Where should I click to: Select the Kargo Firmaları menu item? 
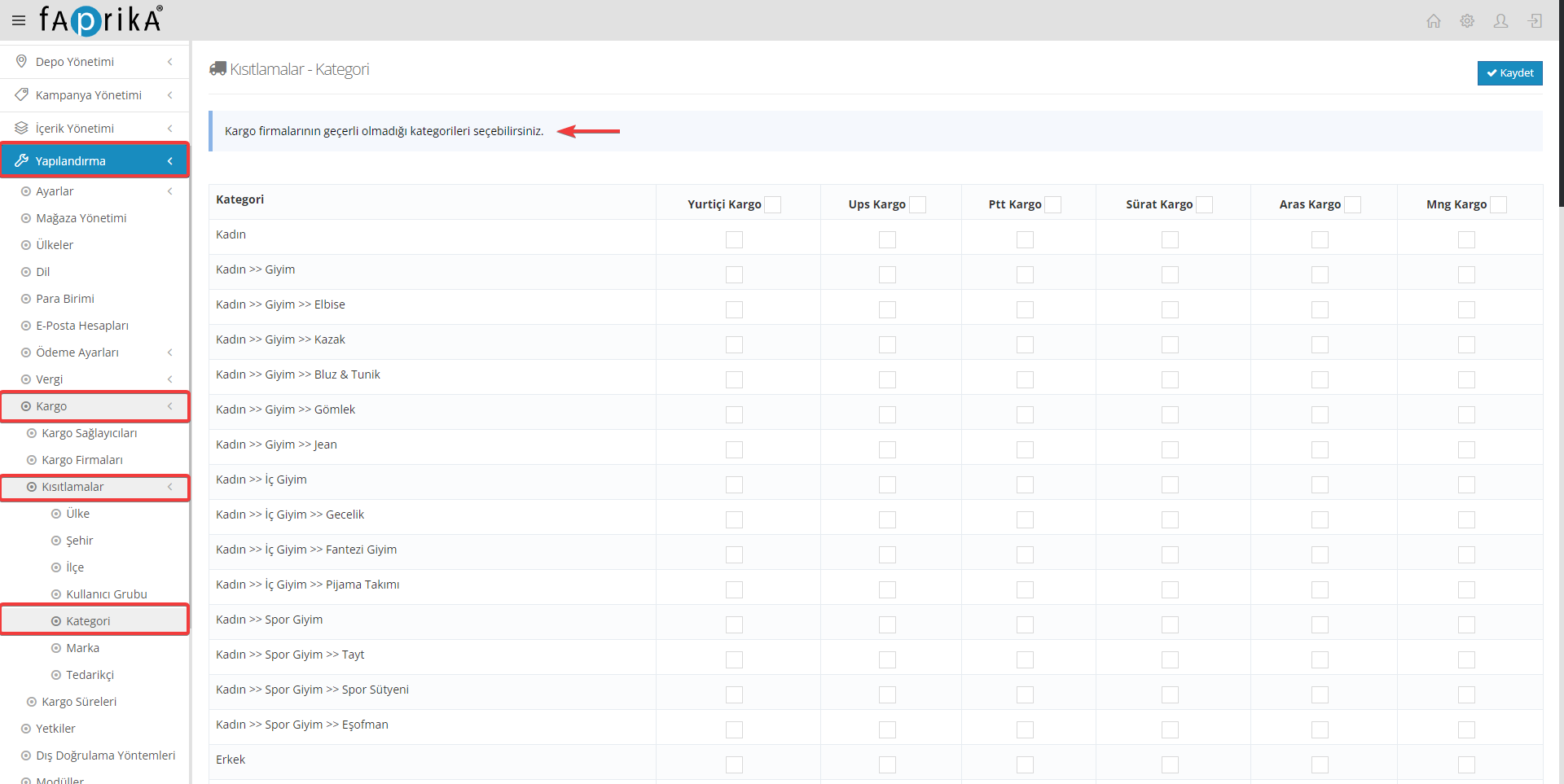tap(82, 460)
